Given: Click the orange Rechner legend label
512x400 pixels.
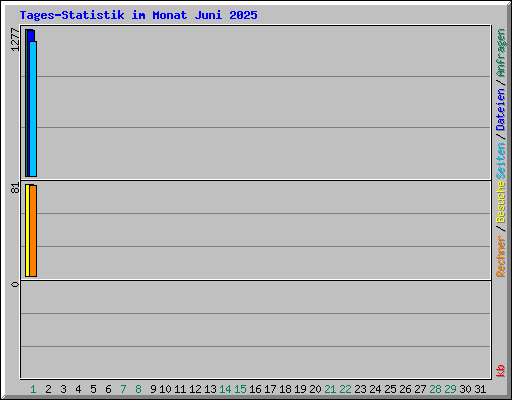Looking at the screenshot, I should click(x=500, y=256).
